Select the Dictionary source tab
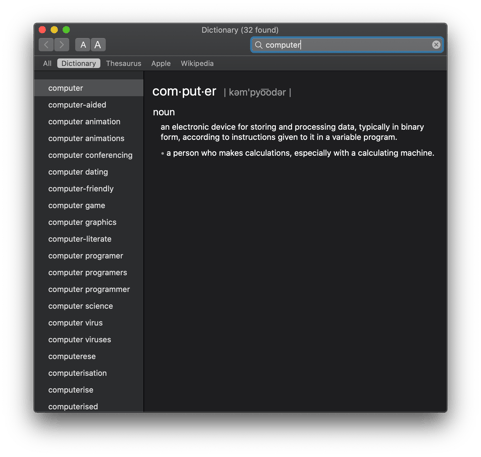The width and height of the screenshot is (481, 457). click(79, 63)
